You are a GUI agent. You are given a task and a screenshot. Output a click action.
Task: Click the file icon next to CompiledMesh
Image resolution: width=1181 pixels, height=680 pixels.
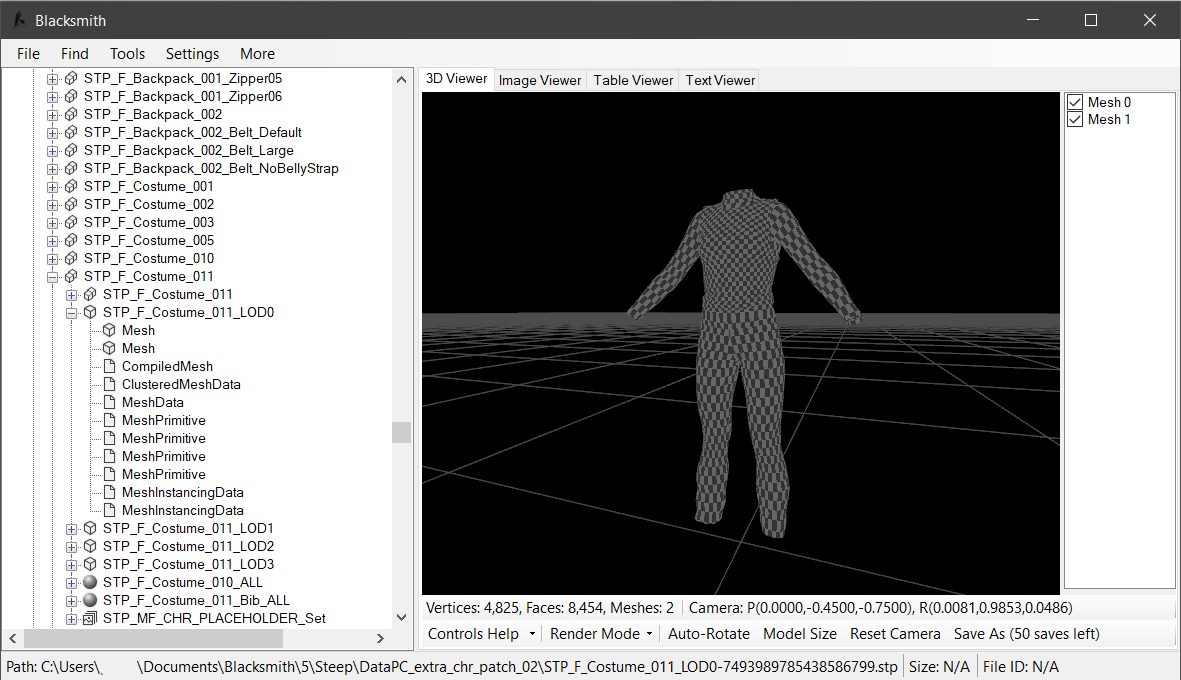pos(109,366)
